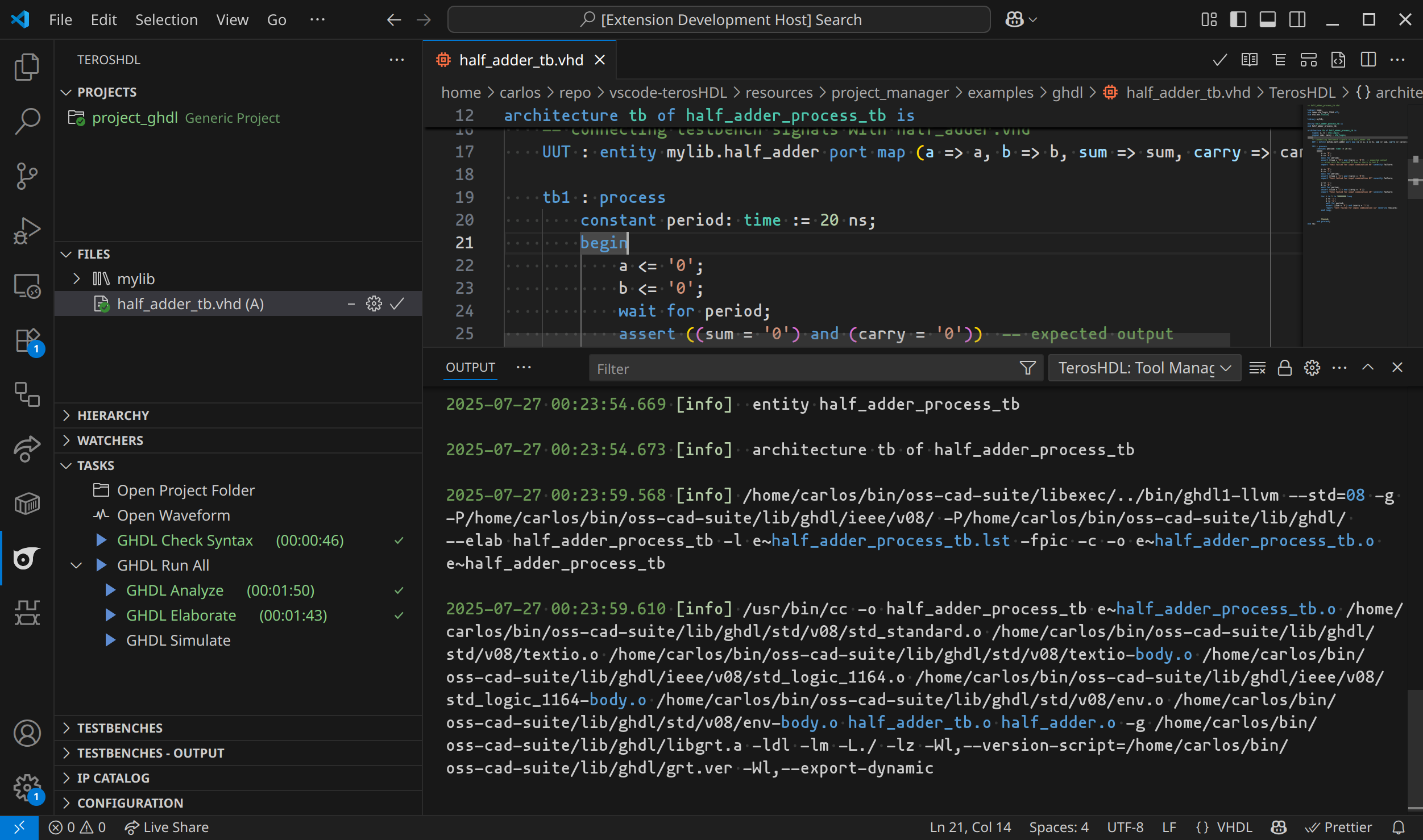Open the Selection menu
This screenshot has width=1423, height=840.
(167, 20)
